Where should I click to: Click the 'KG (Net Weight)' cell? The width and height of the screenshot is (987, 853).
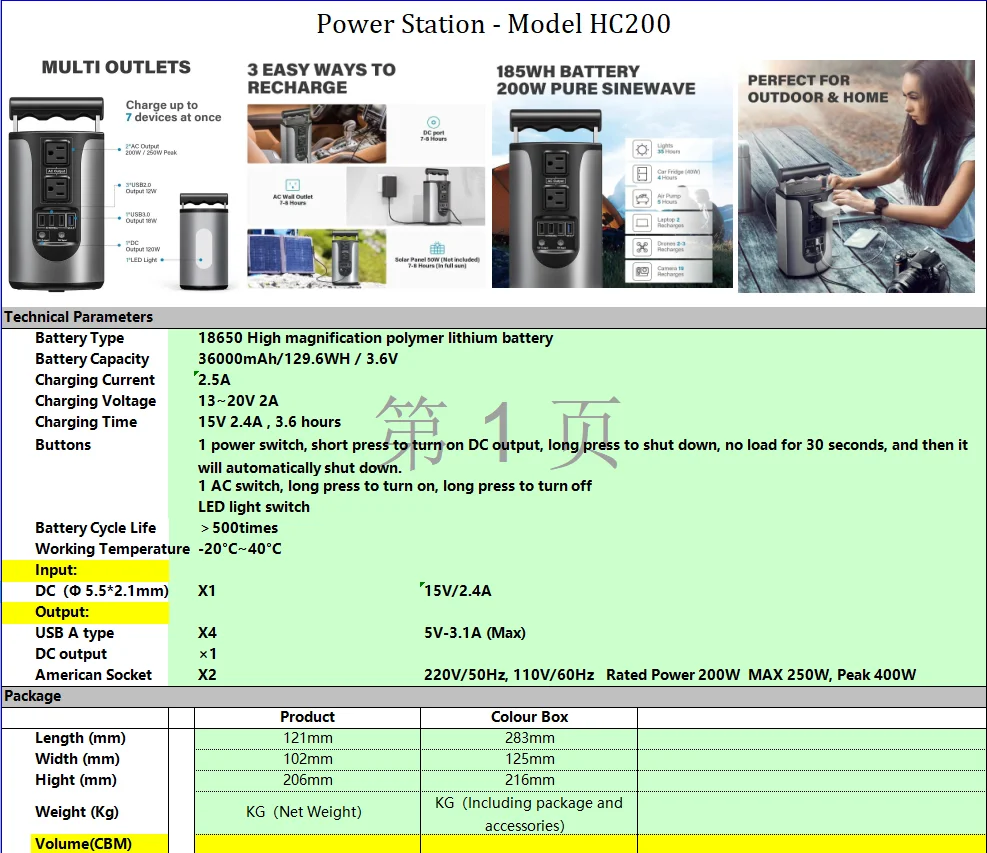pyautogui.click(x=307, y=813)
